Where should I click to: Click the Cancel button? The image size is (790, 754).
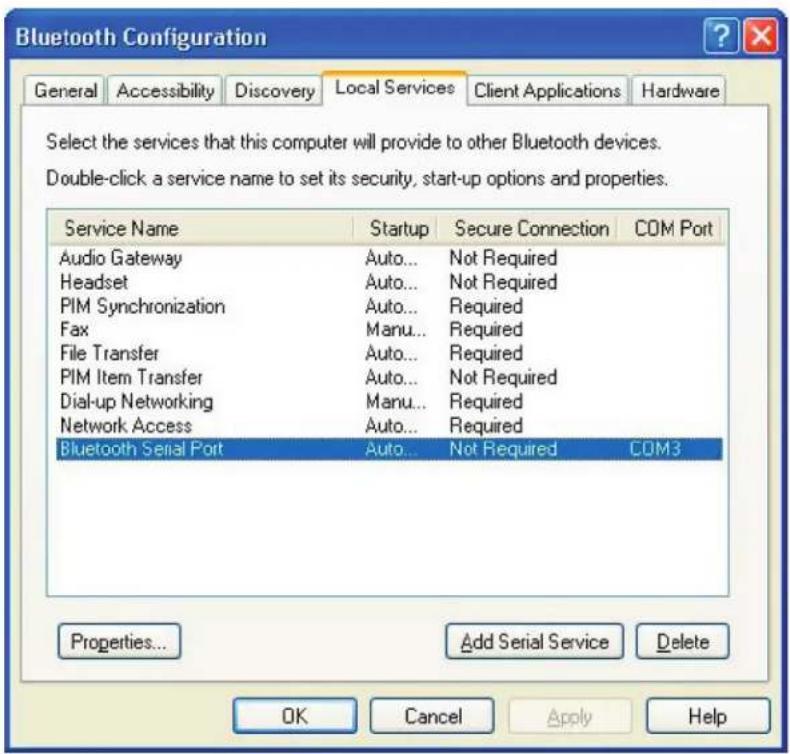coord(432,716)
